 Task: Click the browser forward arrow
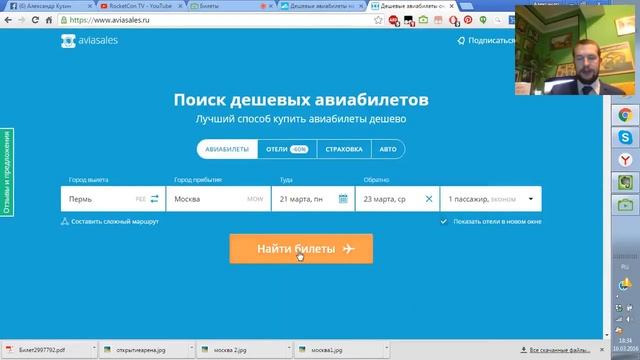pyautogui.click(x=22, y=20)
